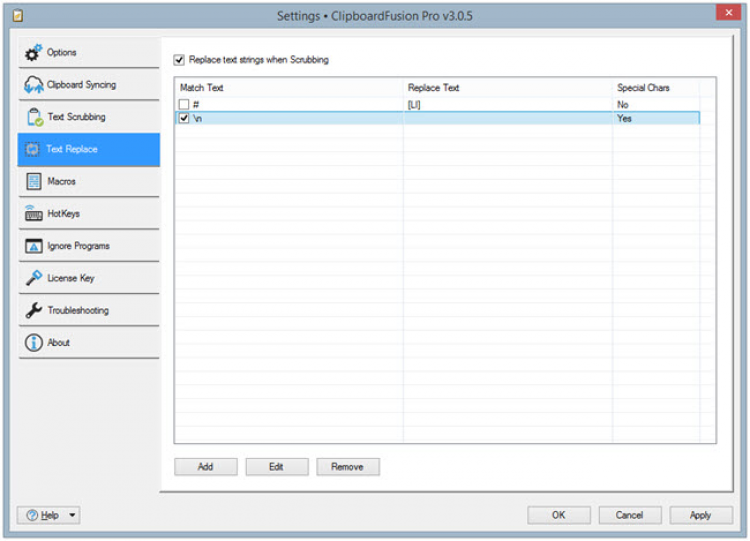Click the Macros sheet icon
Screen dimensions: 750x541
33,181
